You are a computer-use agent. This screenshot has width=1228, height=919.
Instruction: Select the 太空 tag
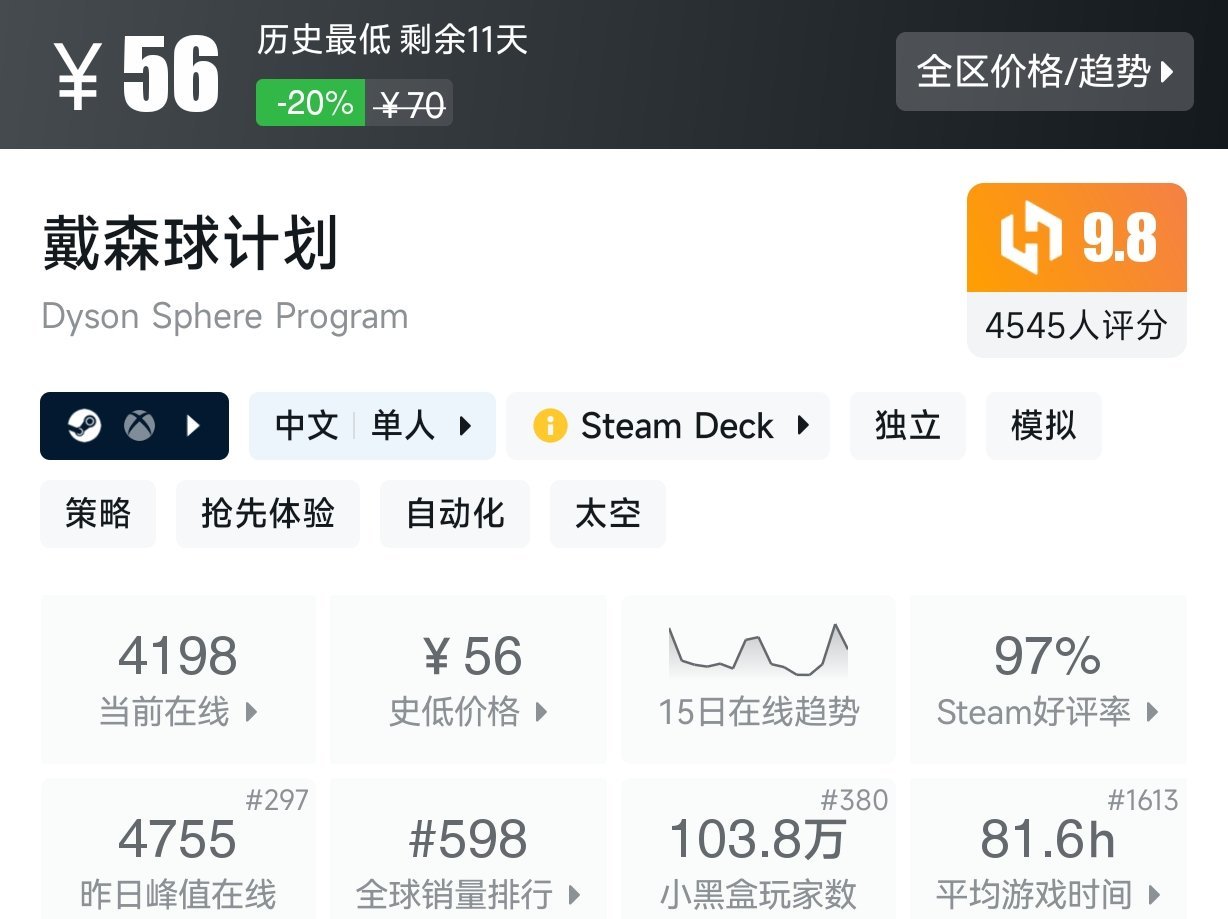(608, 514)
